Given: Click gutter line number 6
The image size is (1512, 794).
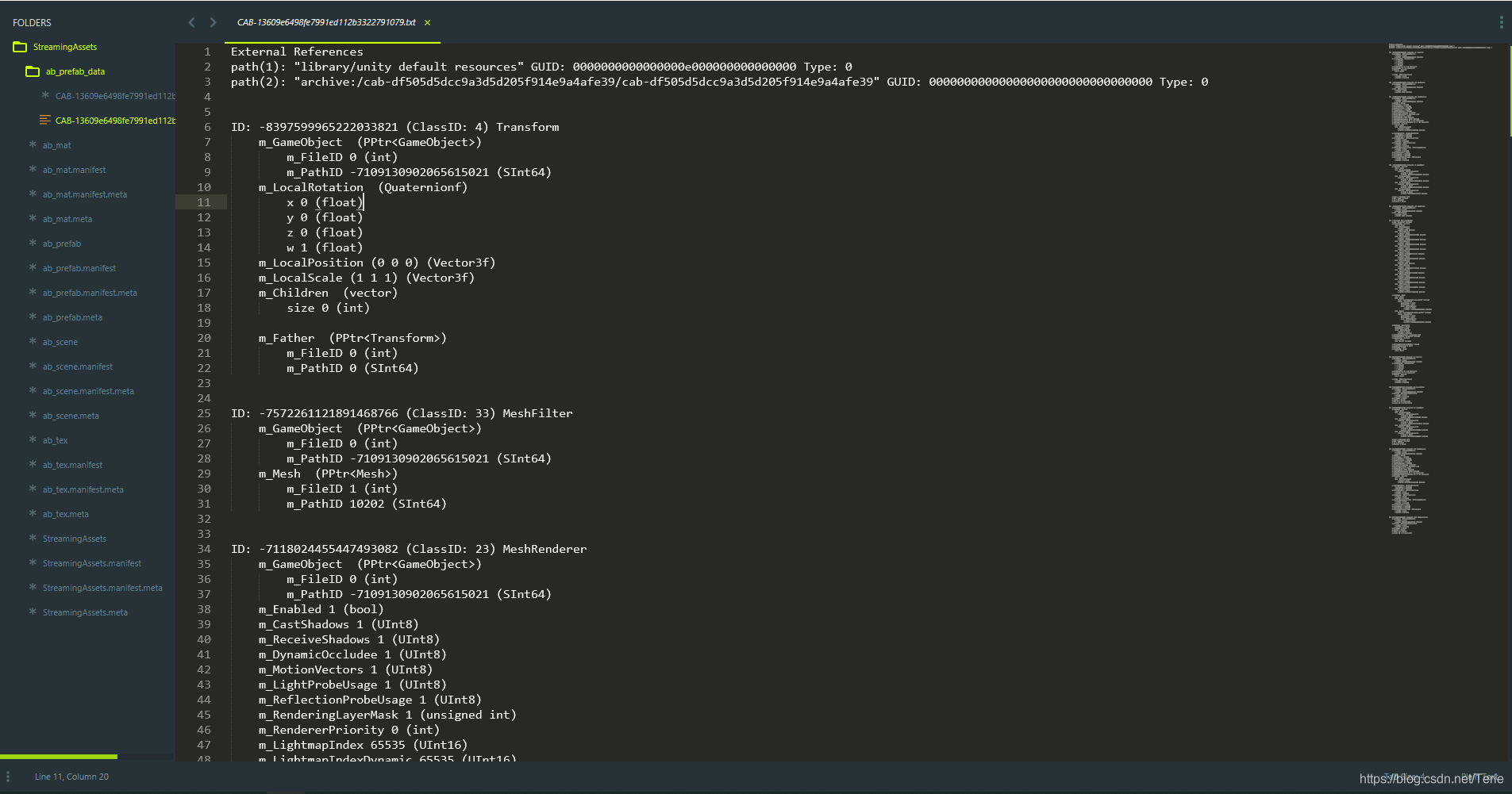Looking at the screenshot, I should [208, 127].
